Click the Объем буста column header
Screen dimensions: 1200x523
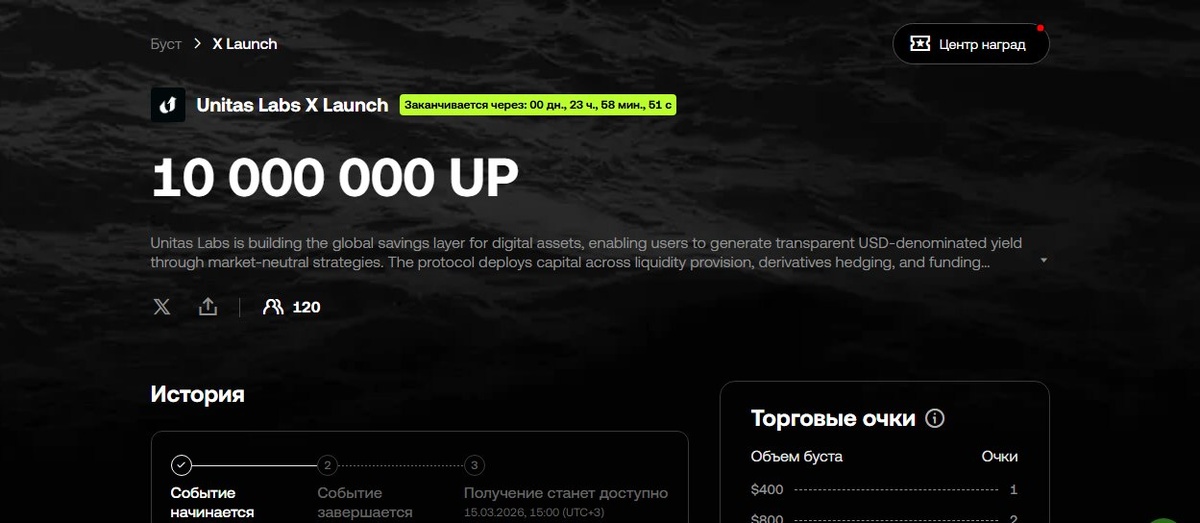pos(797,456)
